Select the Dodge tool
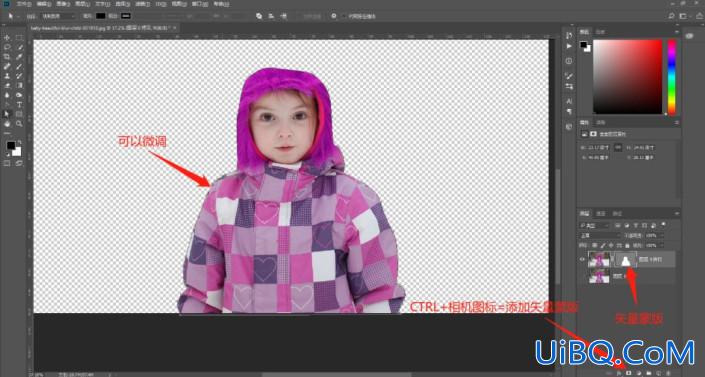The height and width of the screenshot is (377, 705). [x=19, y=95]
